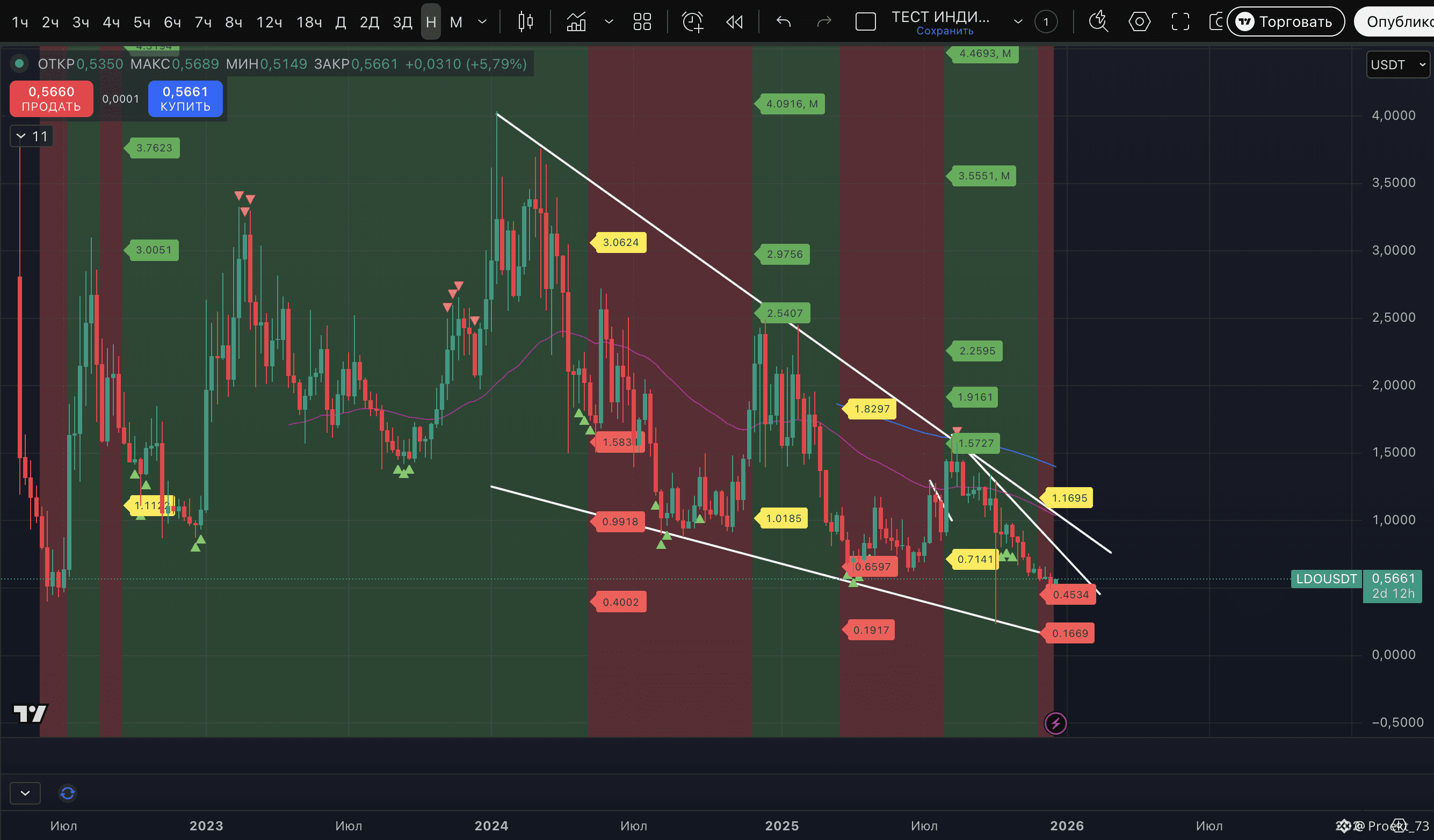Viewport: 1434px width, 840px height.
Task: Open indicator templates grid icon
Action: point(642,22)
